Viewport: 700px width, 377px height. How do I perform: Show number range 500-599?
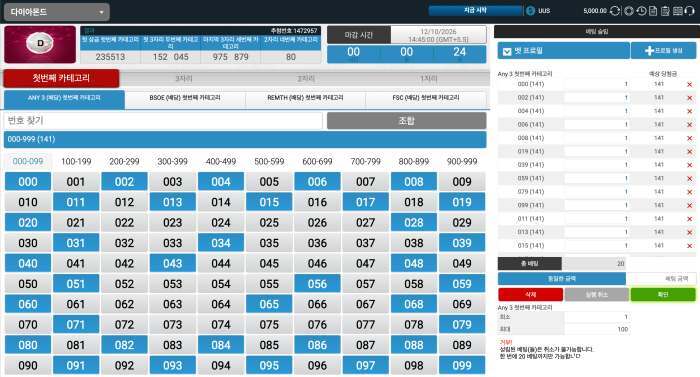tap(269, 161)
